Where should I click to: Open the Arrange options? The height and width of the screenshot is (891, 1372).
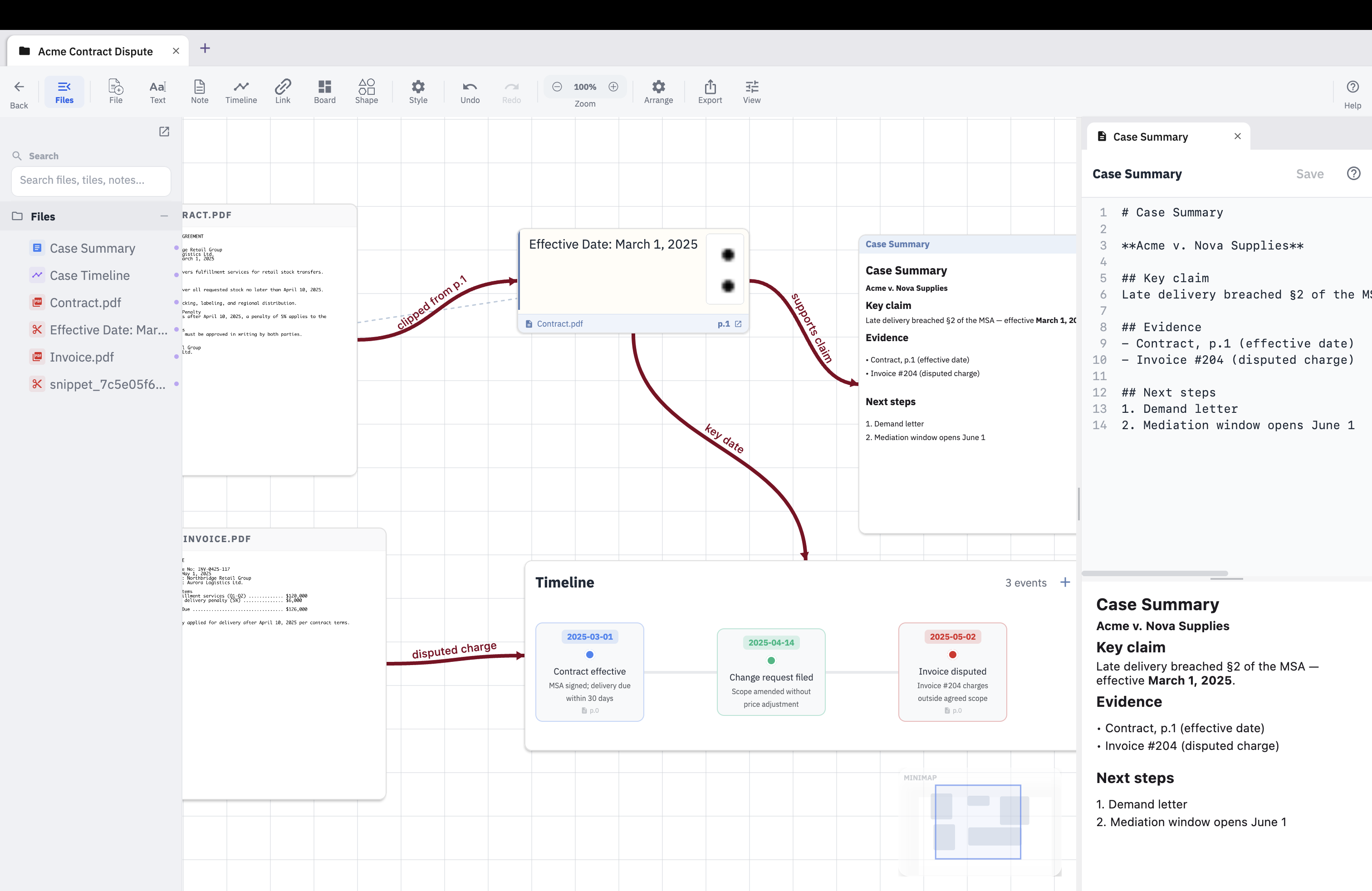(x=658, y=92)
